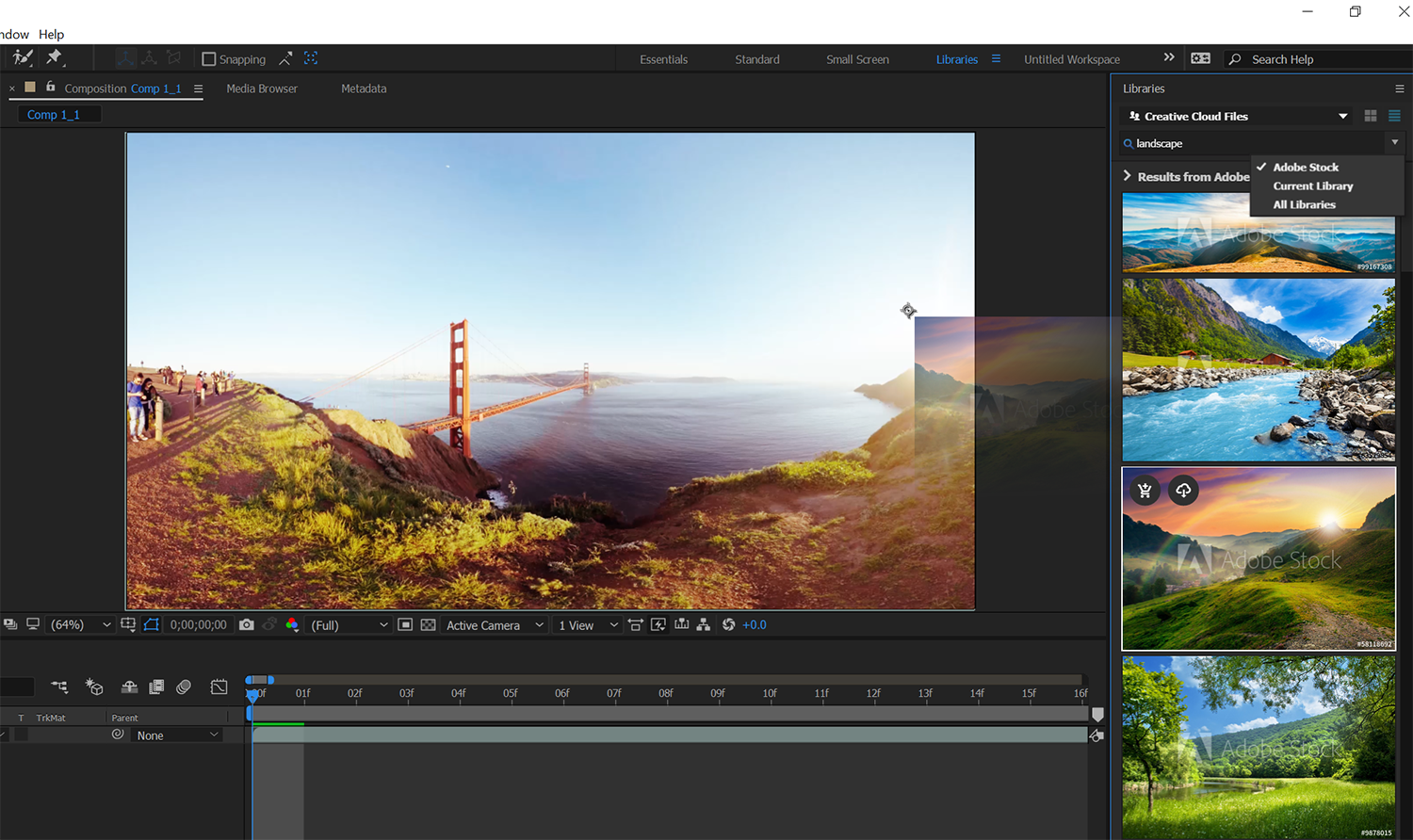Open the 64% magnification dropdown
This screenshot has width=1413, height=840.
tap(80, 624)
